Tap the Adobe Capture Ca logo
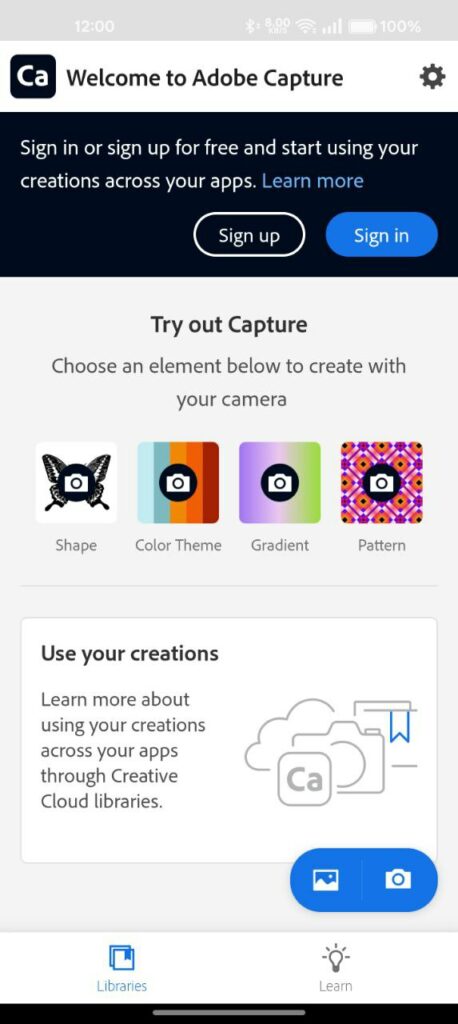 tap(33, 77)
